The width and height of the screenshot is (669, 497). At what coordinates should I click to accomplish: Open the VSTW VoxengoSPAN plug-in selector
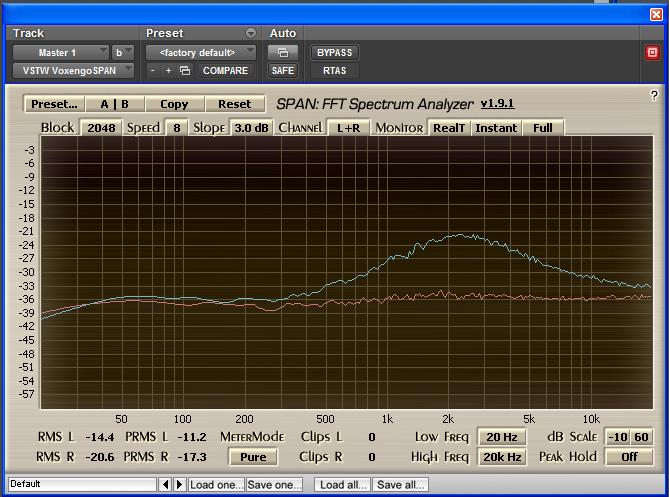tap(73, 70)
